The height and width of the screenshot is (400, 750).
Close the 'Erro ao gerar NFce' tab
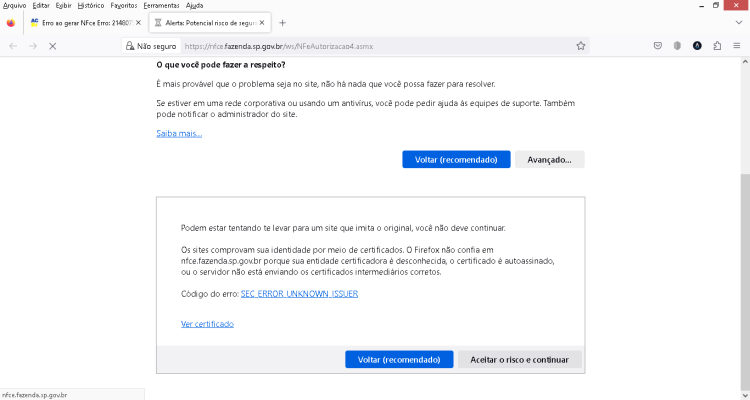click(x=138, y=22)
